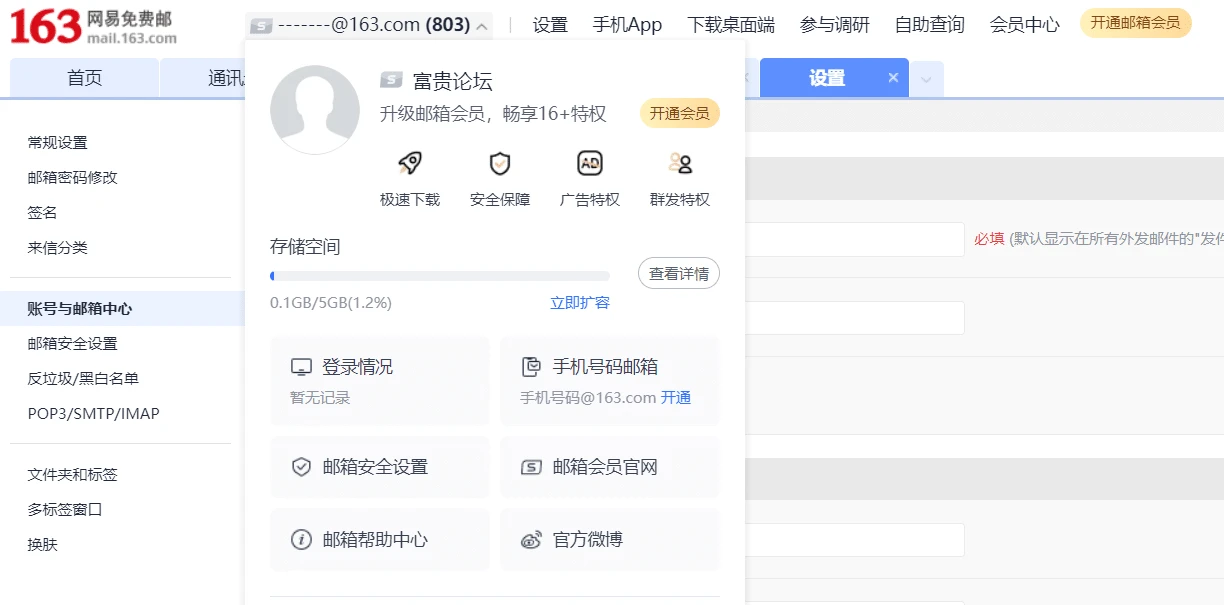Click the info icon beside 邮箱帮助中心

(301, 539)
